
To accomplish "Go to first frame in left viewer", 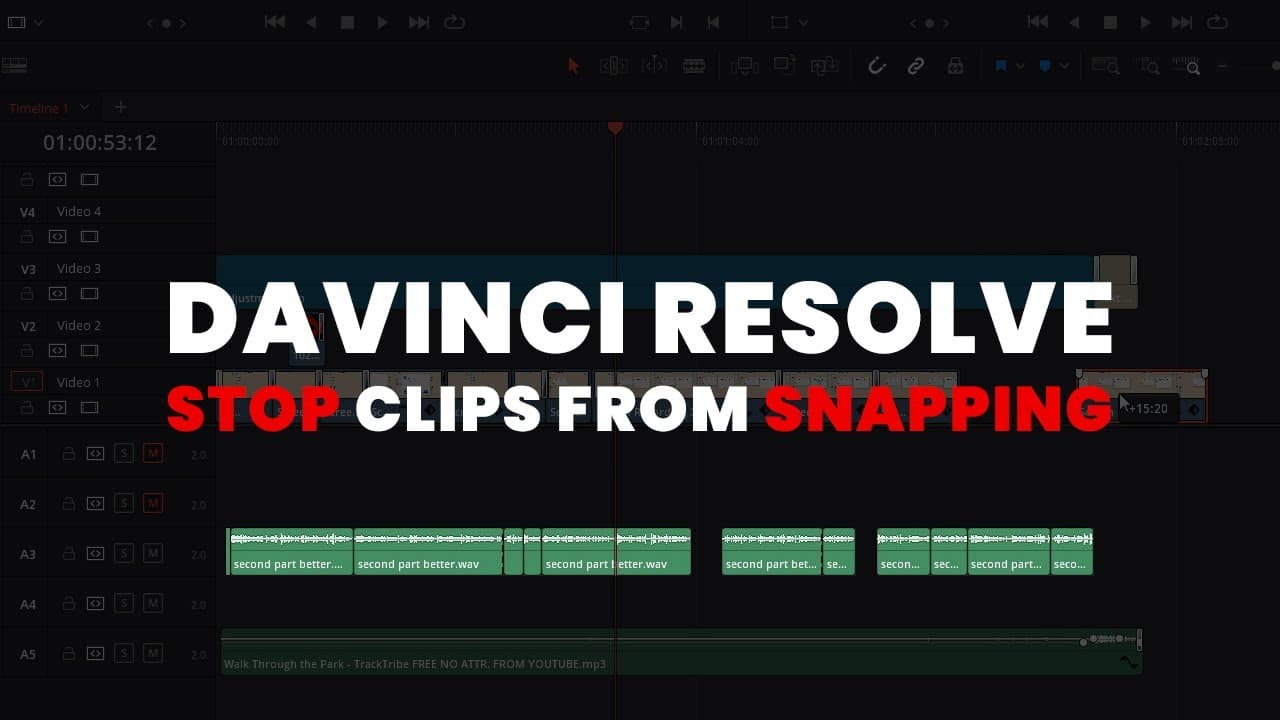I will (275, 22).
